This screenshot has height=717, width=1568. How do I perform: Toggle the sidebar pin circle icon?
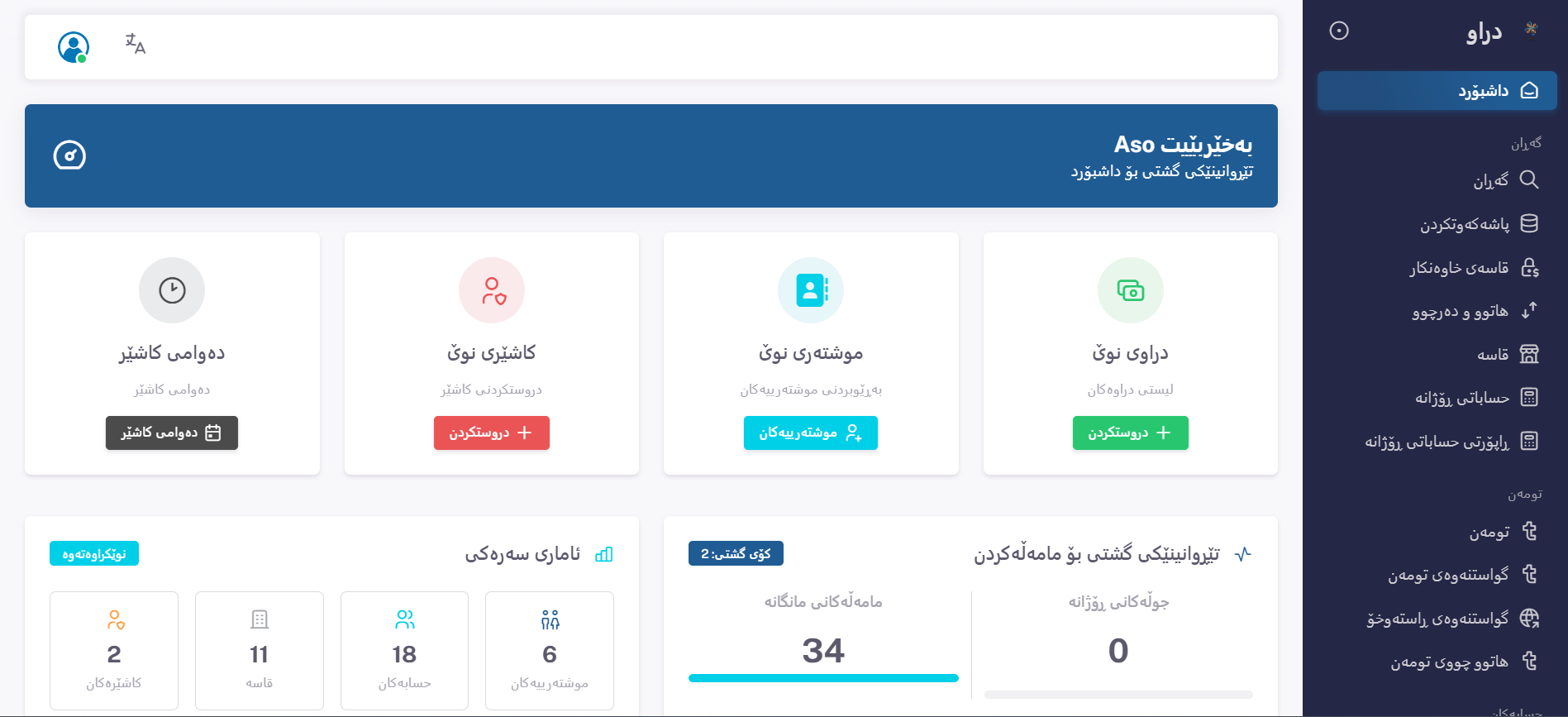(x=1338, y=31)
